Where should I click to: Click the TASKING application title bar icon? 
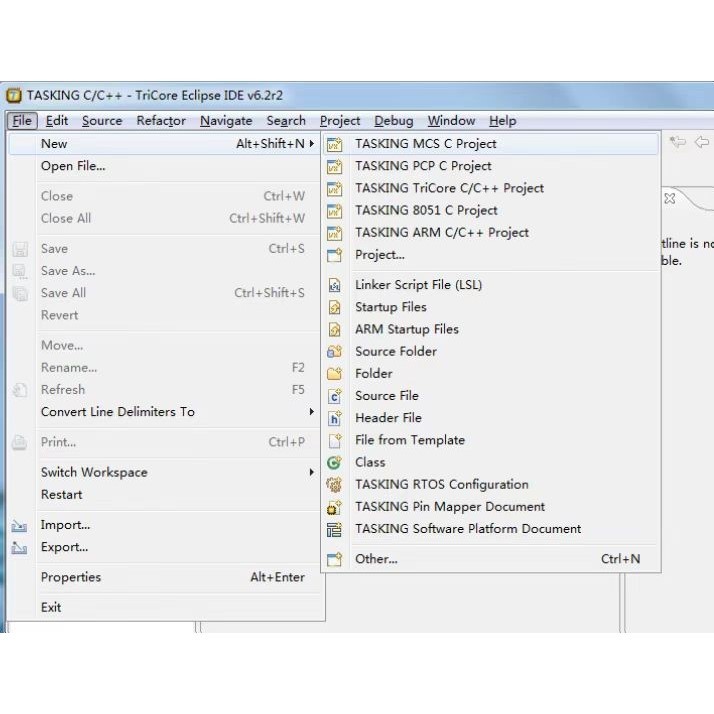coord(14,96)
